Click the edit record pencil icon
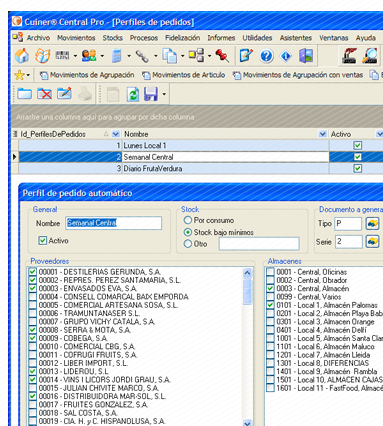Screen dimensions: 383x426 coord(64,94)
